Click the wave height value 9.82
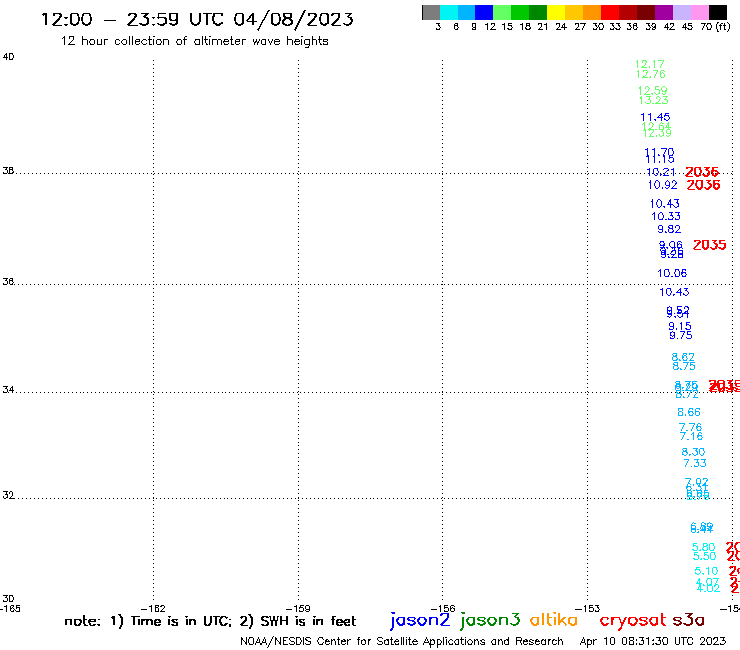This screenshot has width=740, height=650. pos(669,229)
